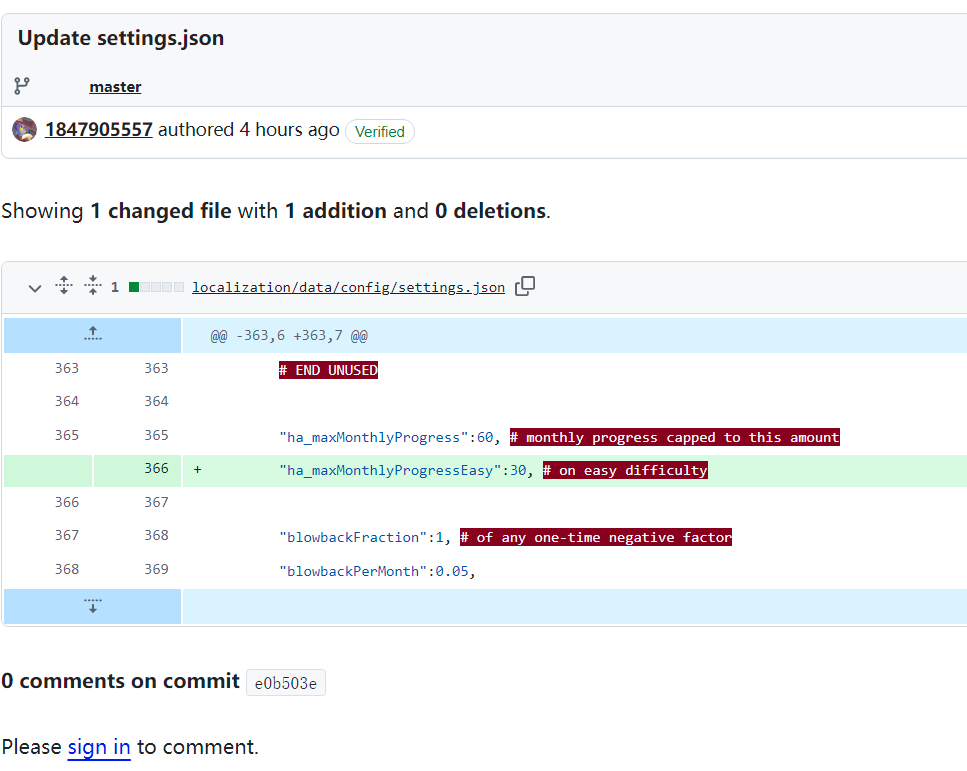Click the git branch icon
The width and height of the screenshot is (967, 771).
click(x=22, y=86)
